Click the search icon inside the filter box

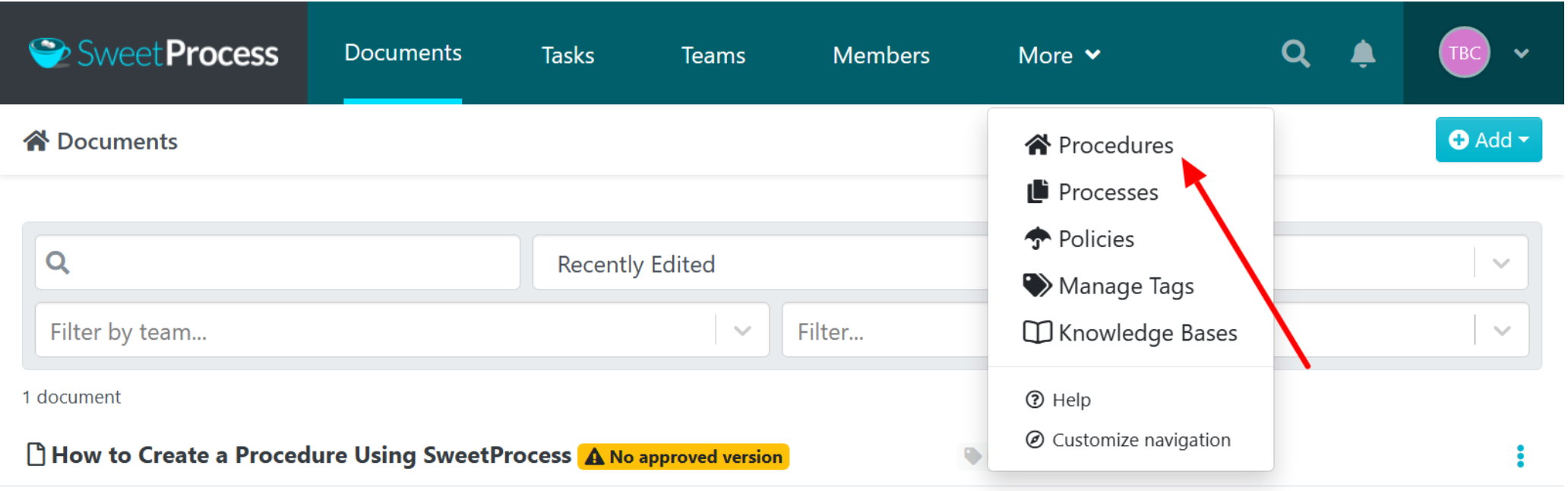point(58,263)
